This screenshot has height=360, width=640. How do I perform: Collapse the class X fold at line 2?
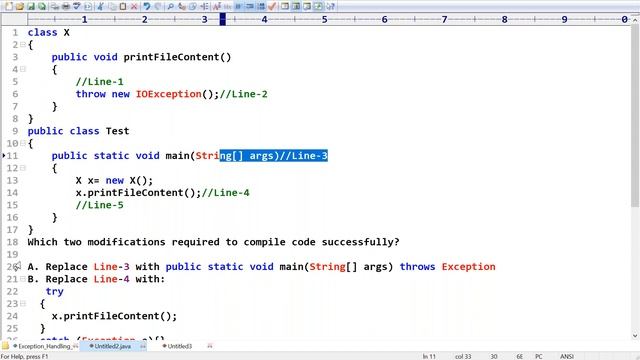pos(23,44)
